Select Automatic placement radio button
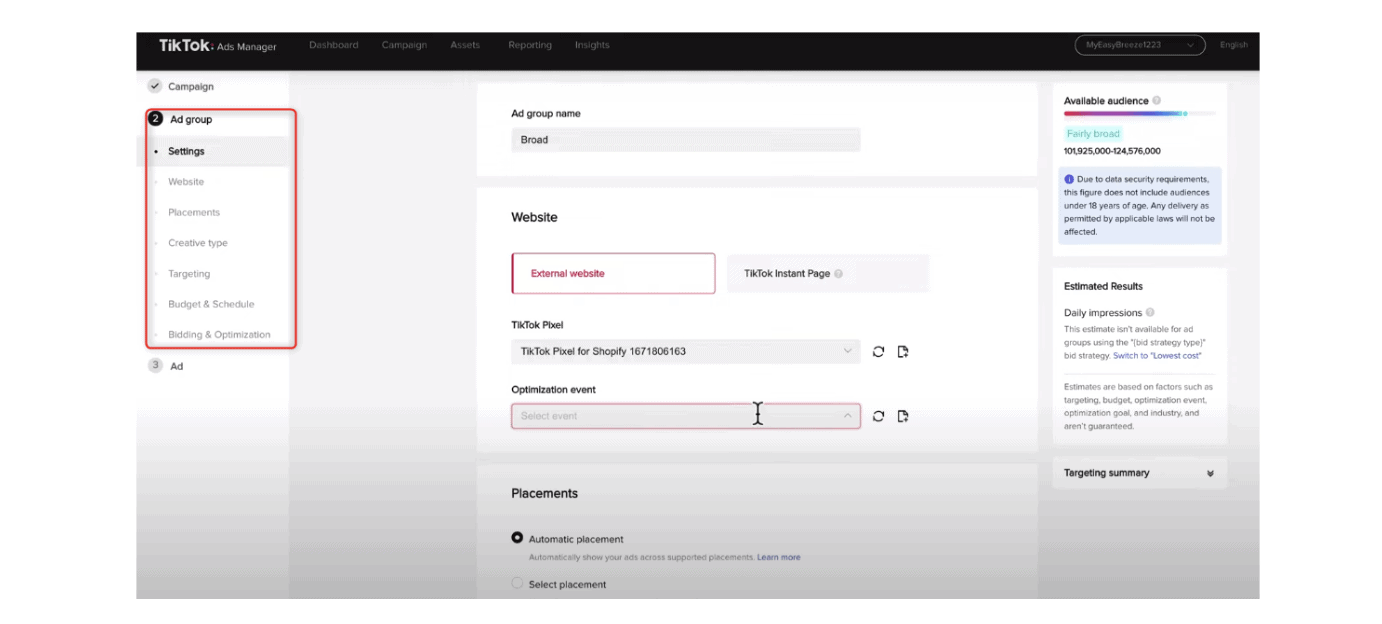The width and height of the screenshot is (1382, 624). (x=517, y=538)
